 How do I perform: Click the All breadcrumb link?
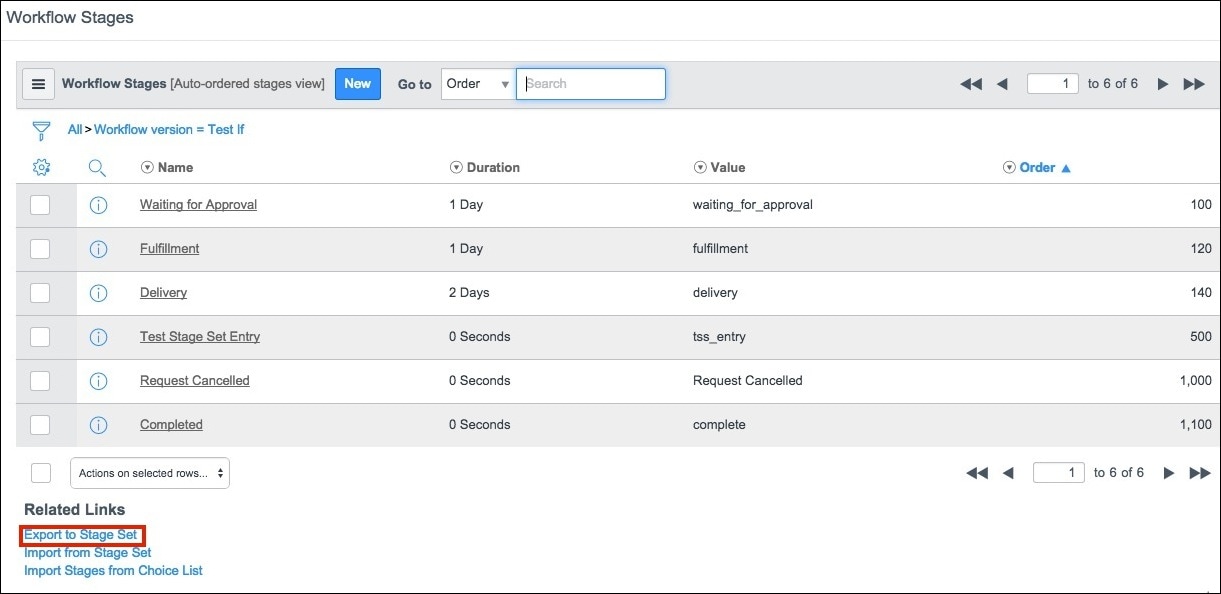tap(73, 130)
